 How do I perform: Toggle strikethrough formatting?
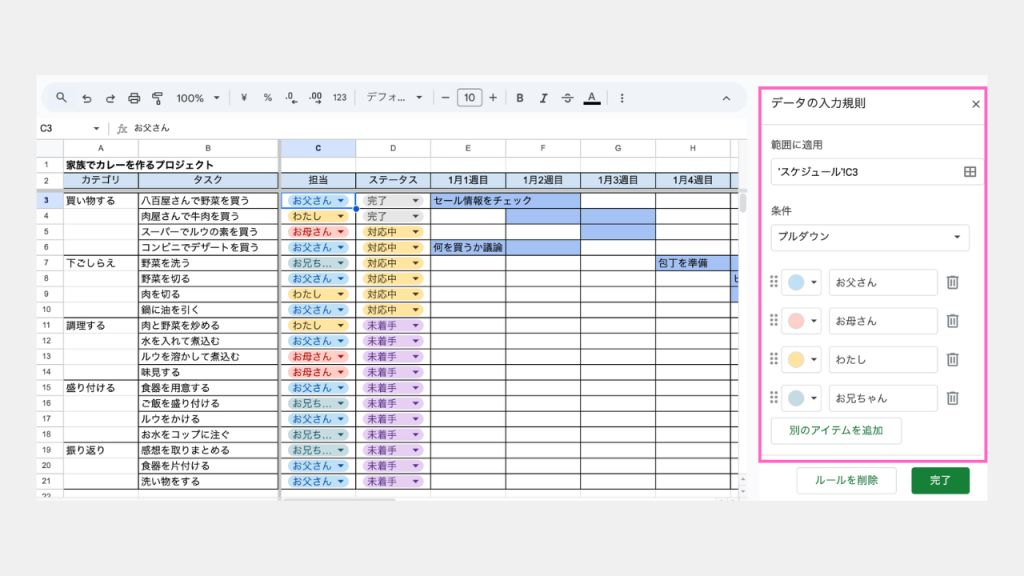[x=568, y=98]
